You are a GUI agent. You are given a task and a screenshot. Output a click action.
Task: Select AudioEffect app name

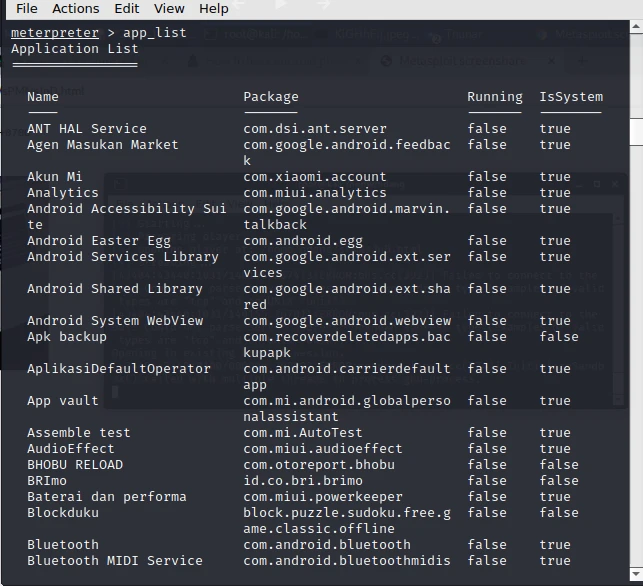click(x=71, y=449)
